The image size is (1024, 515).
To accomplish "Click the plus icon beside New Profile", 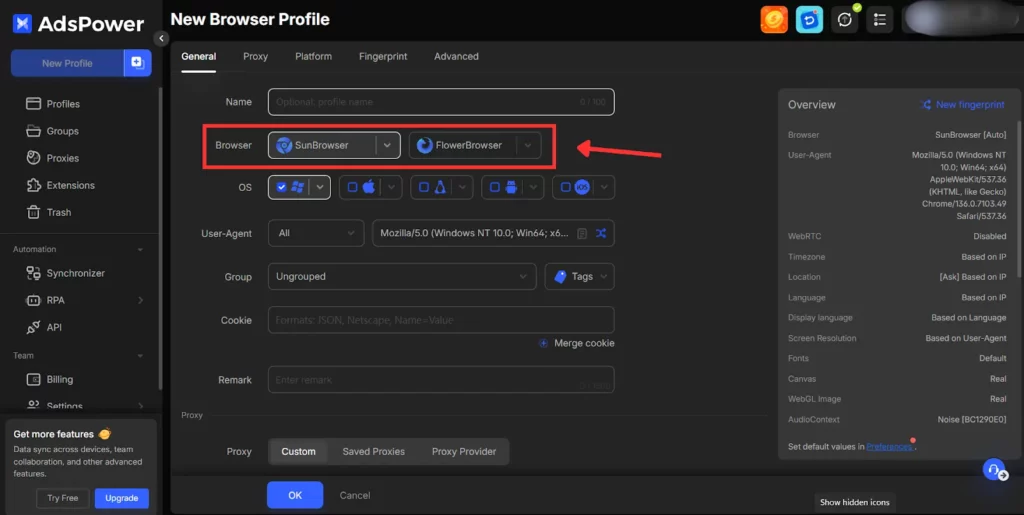I will tap(137, 63).
